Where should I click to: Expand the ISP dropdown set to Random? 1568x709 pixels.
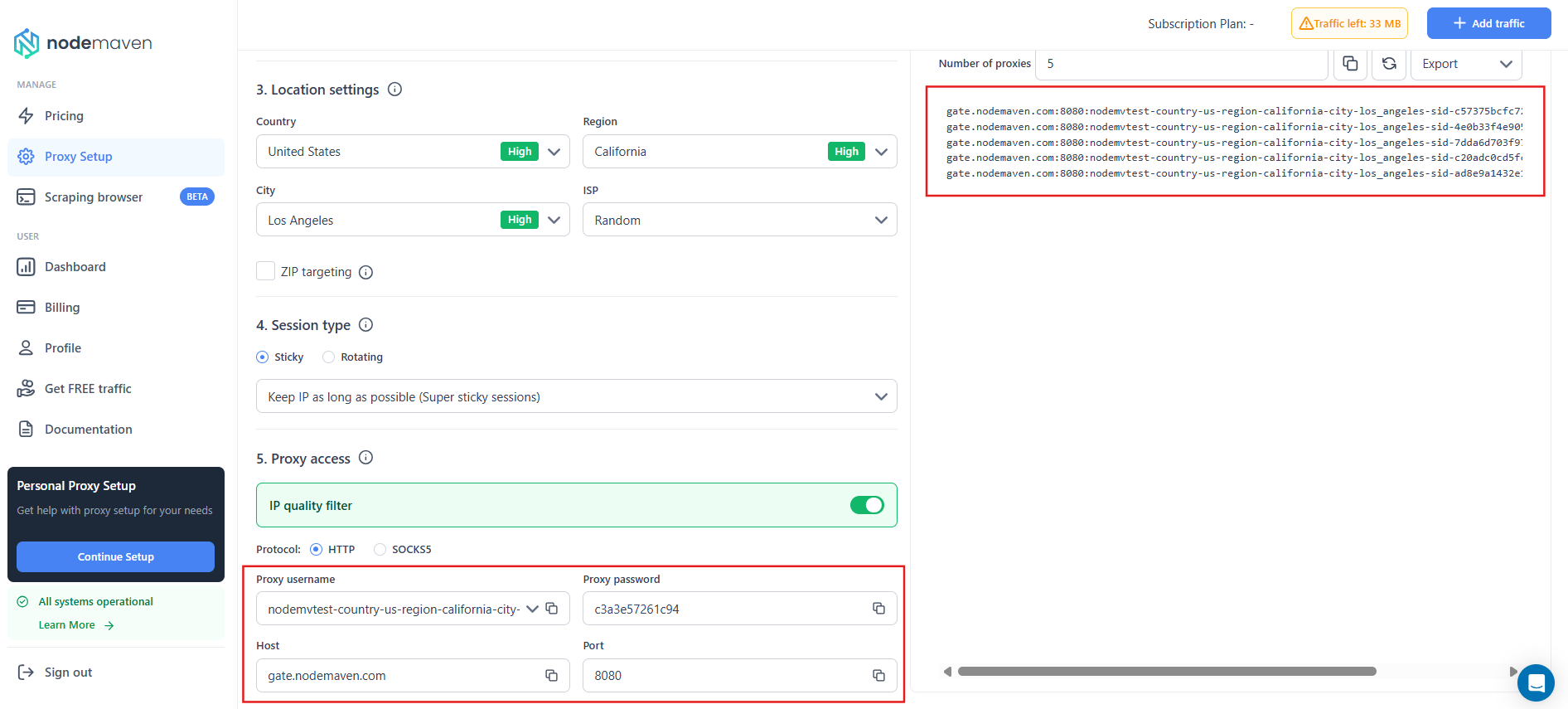pos(739,220)
